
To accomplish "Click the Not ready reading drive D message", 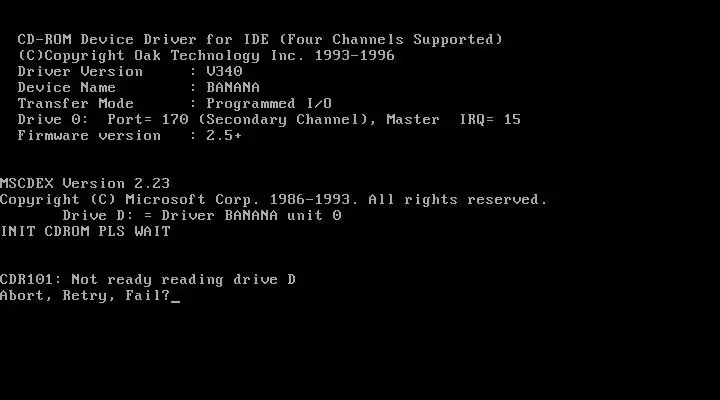I will coord(184,280).
